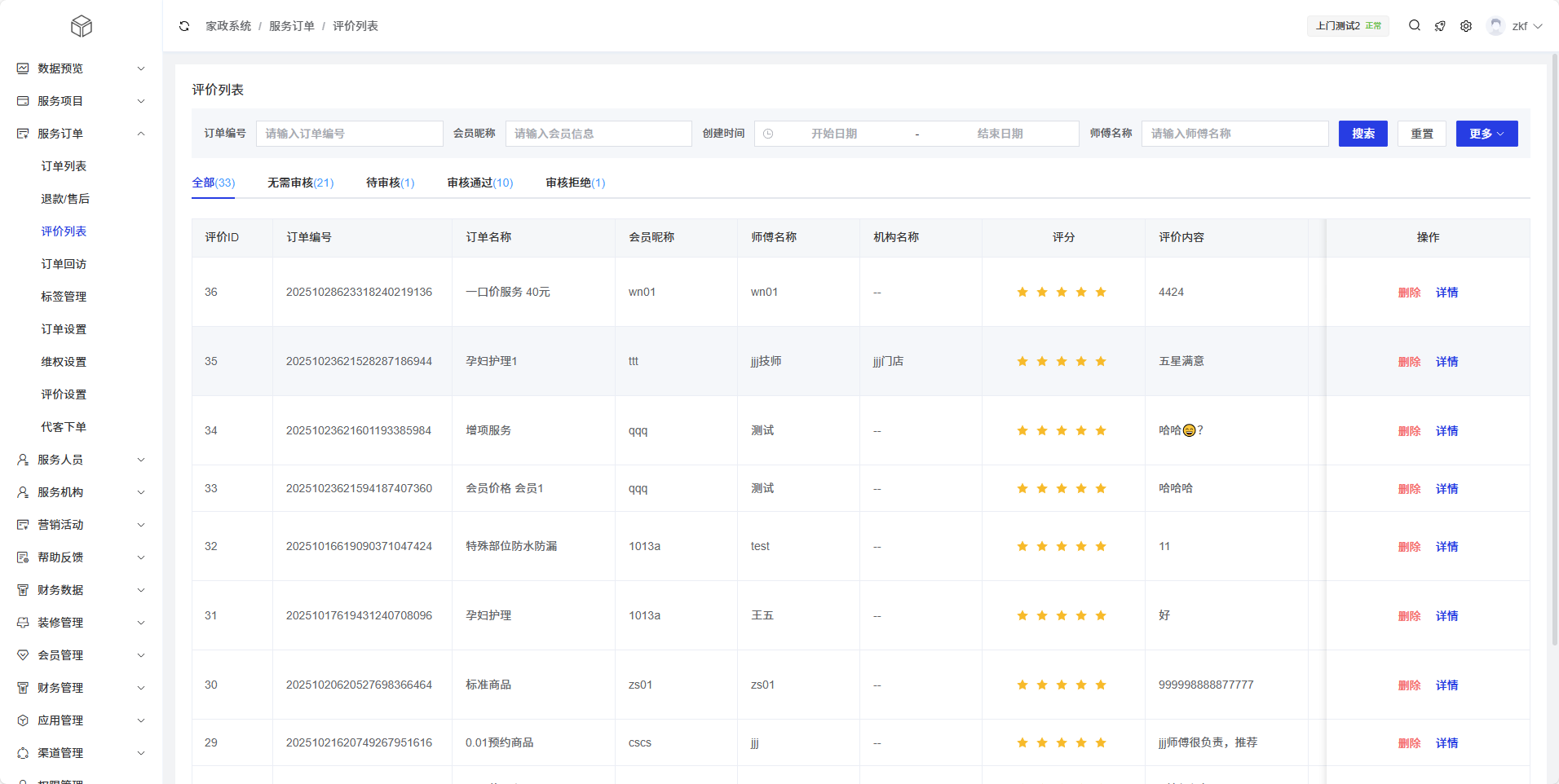This screenshot has width=1559, height=784.
Task: Click the zkf user avatar
Action: click(1495, 26)
